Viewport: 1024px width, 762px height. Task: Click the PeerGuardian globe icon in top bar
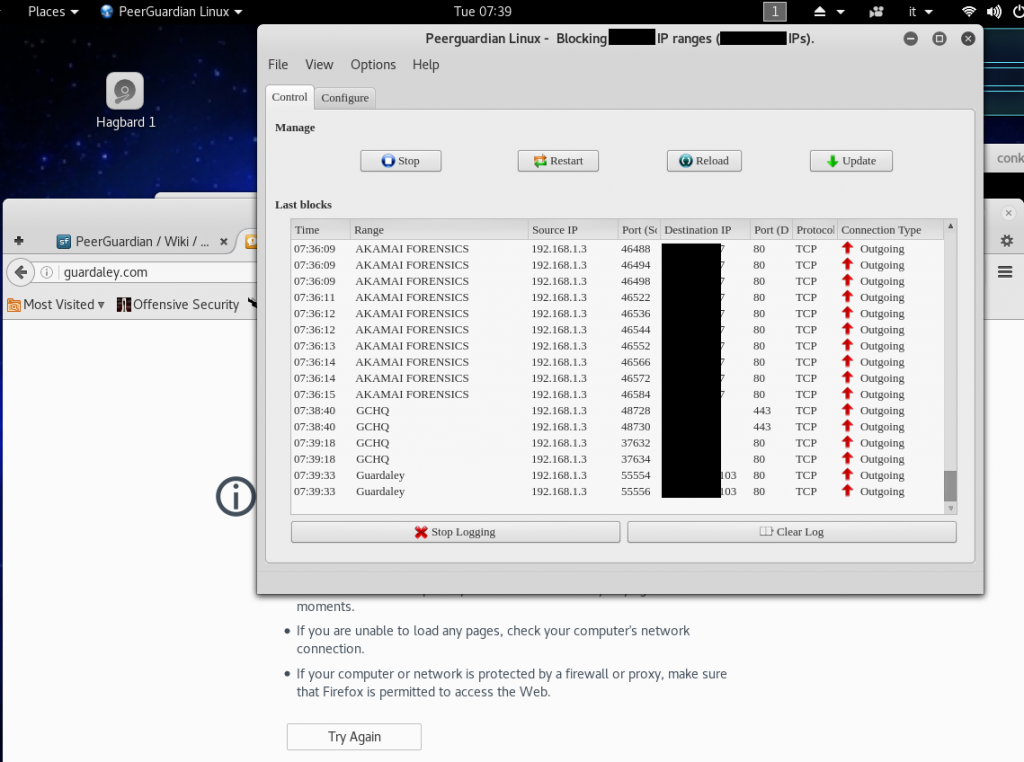click(106, 12)
